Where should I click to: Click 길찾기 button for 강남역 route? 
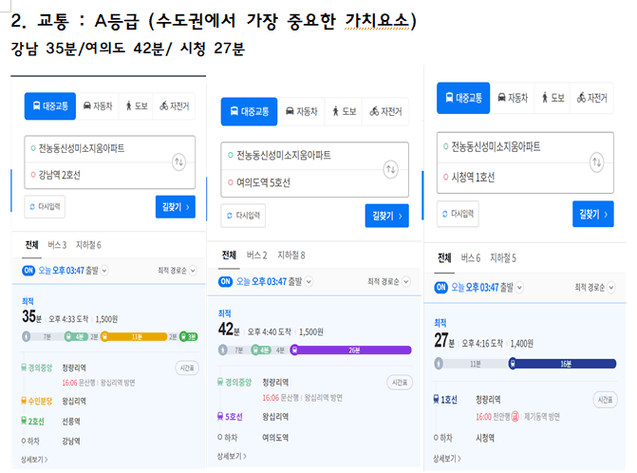click(176, 207)
